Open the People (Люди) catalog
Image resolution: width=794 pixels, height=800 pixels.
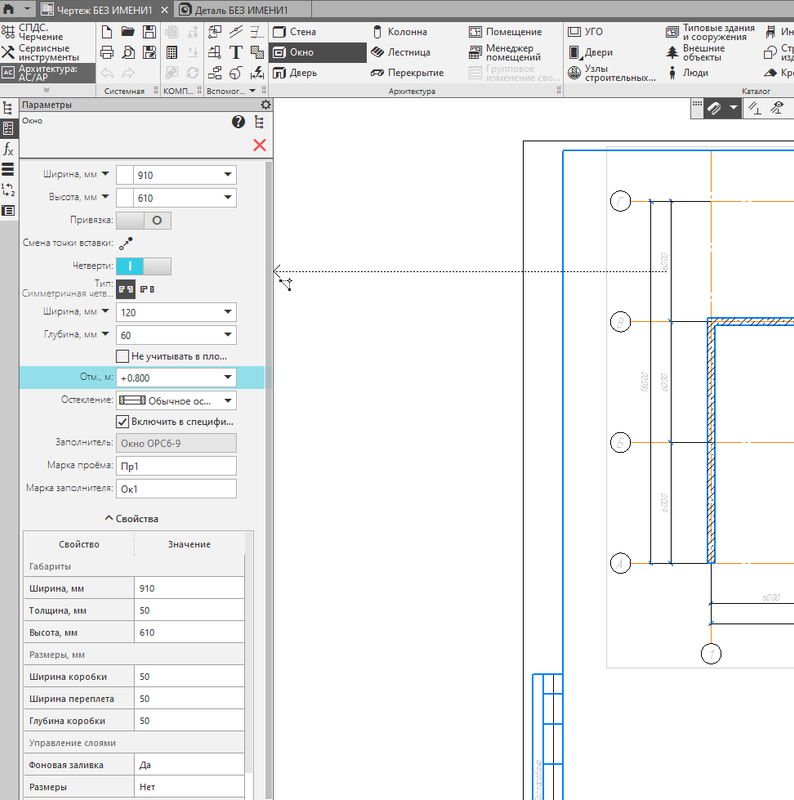pyautogui.click(x=687, y=73)
